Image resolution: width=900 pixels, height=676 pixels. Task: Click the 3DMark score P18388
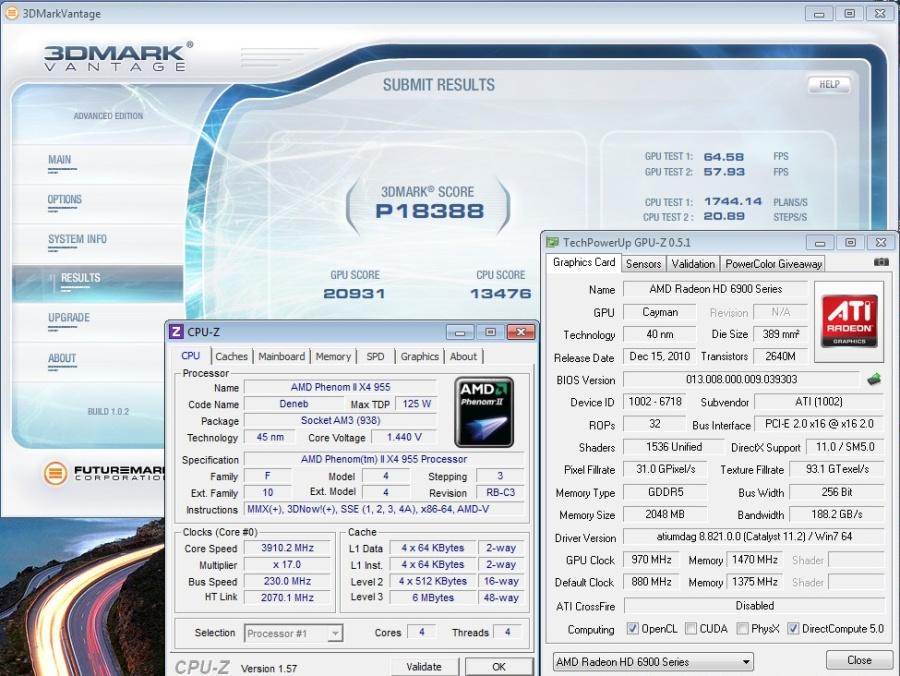click(x=429, y=211)
